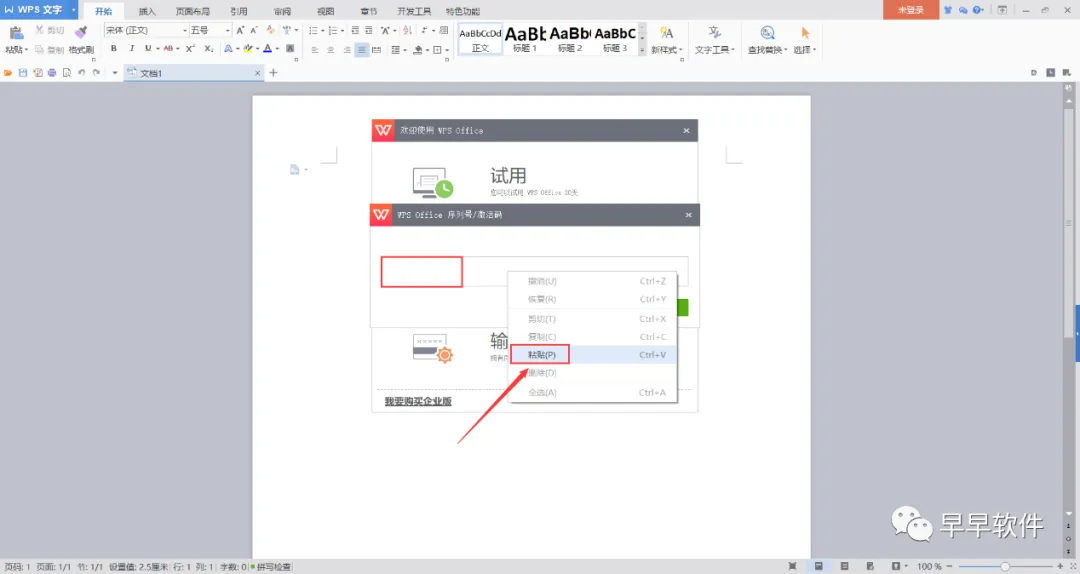
Task: Switch to the 插入 ribbon tab
Action: click(x=147, y=11)
